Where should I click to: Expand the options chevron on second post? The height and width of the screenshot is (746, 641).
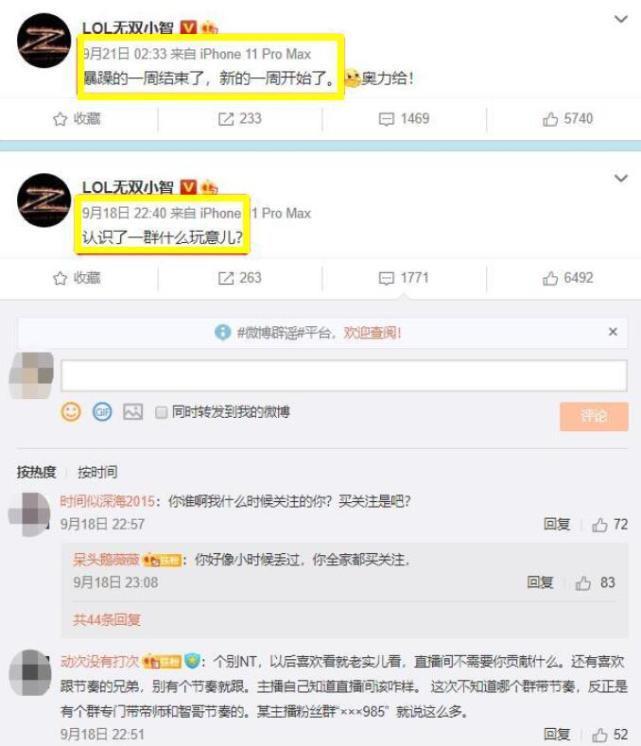point(621,178)
